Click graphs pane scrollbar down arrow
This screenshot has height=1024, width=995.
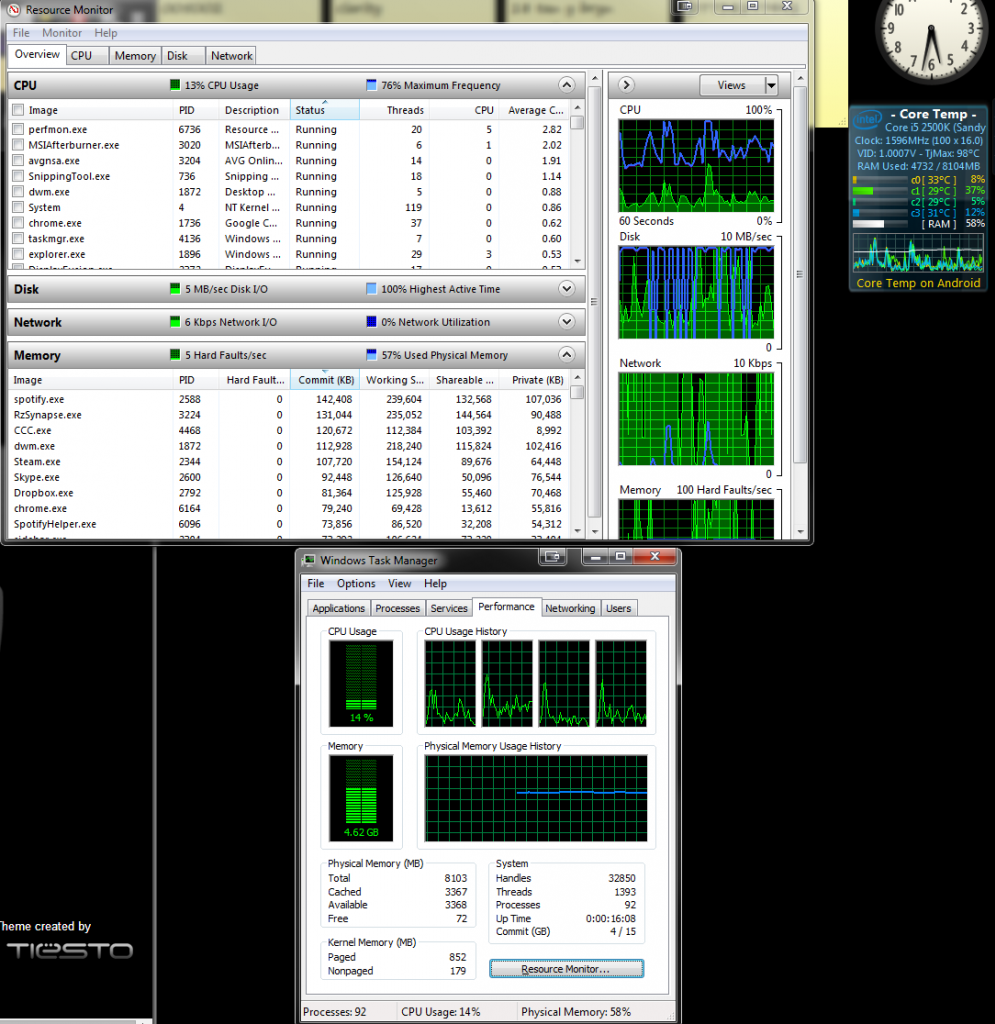(800, 532)
